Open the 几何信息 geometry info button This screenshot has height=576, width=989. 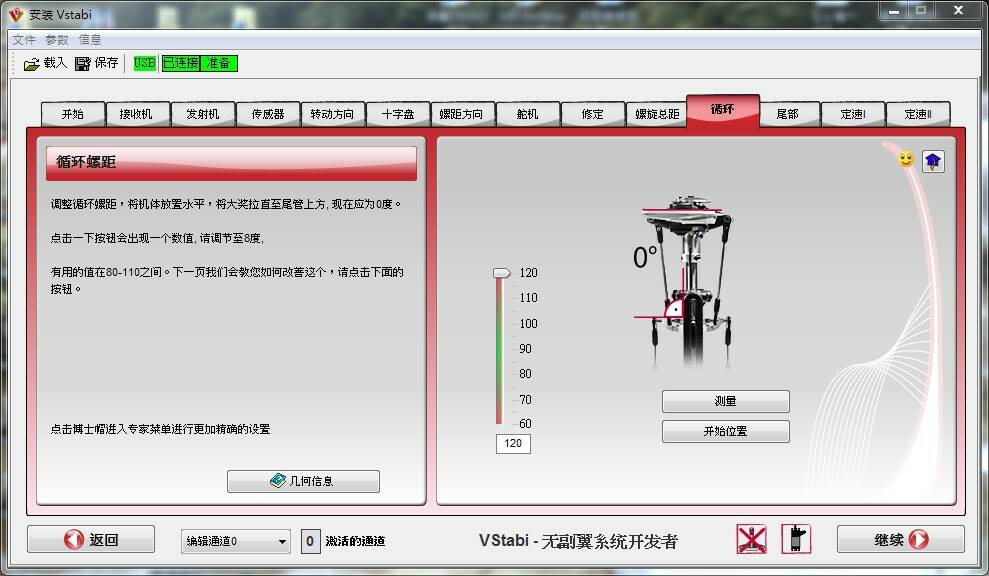303,481
